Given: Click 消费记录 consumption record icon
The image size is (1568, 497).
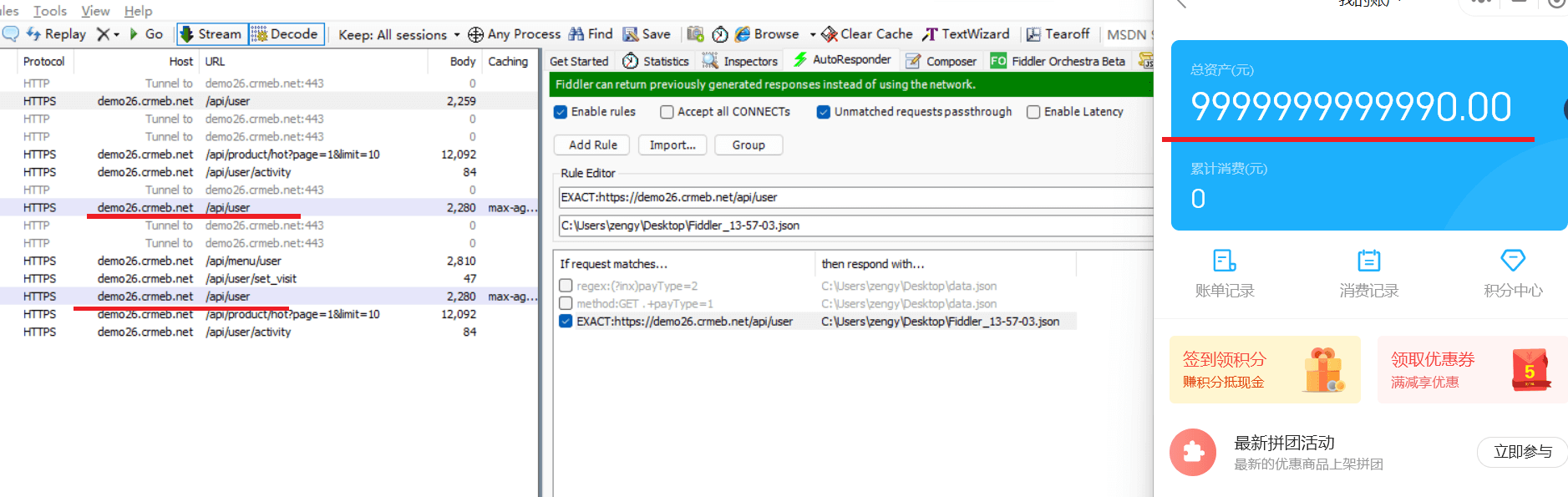Looking at the screenshot, I should [x=1369, y=261].
